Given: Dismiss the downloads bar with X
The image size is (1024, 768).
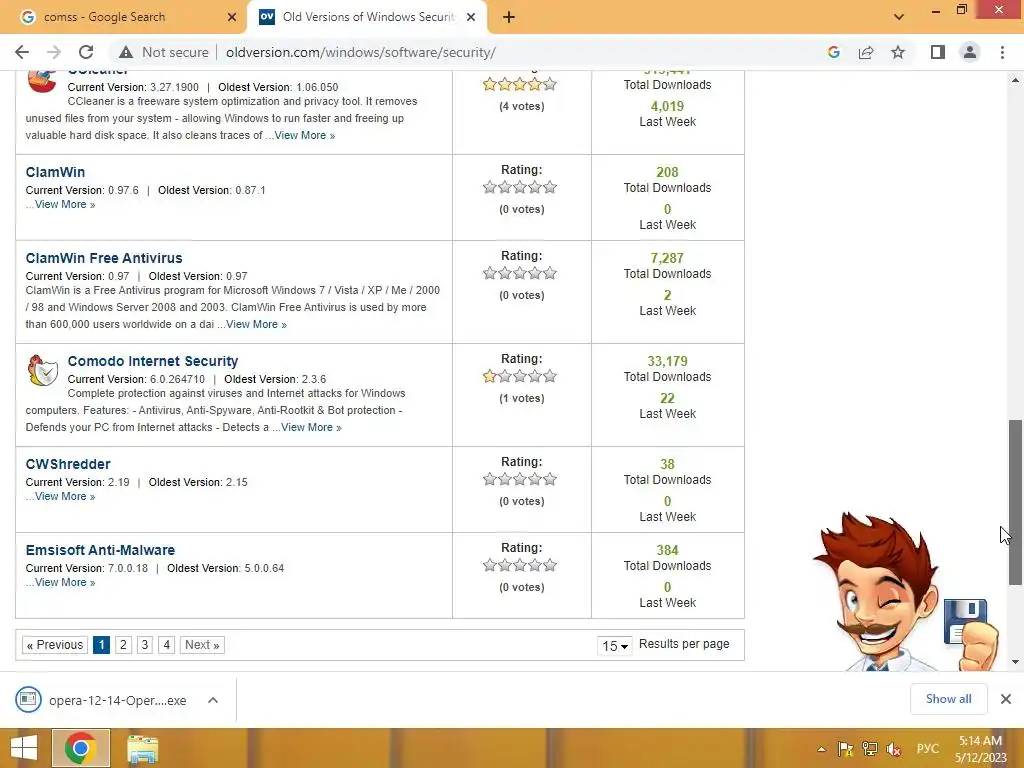Looking at the screenshot, I should pyautogui.click(x=1006, y=699).
